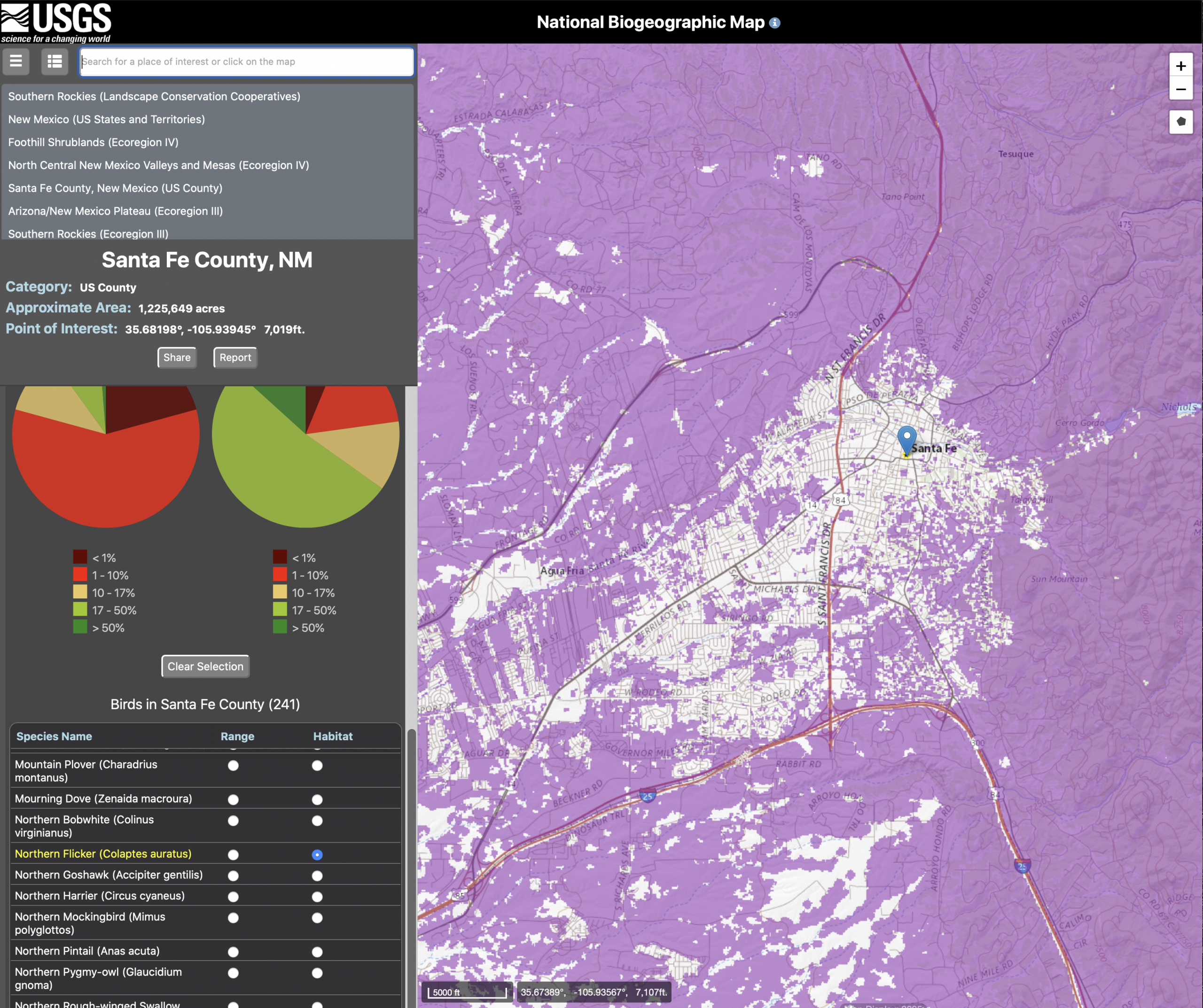Image resolution: width=1203 pixels, height=1008 pixels.
Task: Choose New Mexico (US States and Territories) suggestion
Action: click(107, 119)
